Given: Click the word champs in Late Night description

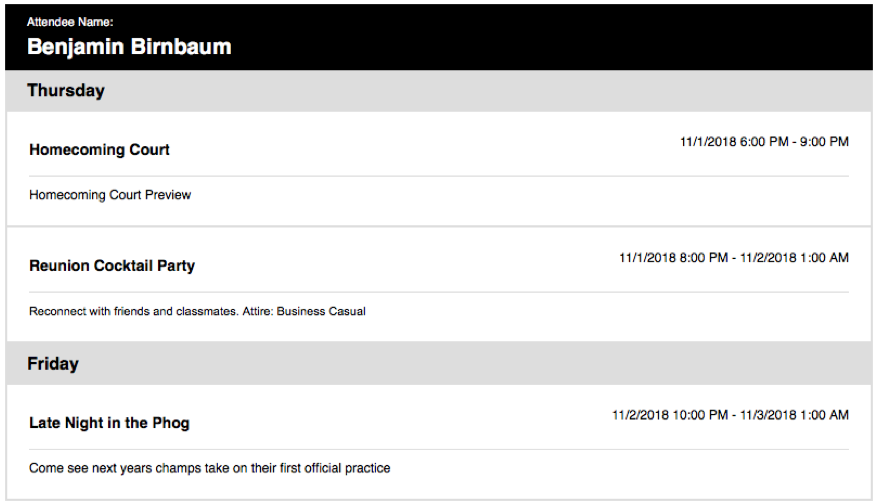Looking at the screenshot, I should tap(178, 468).
